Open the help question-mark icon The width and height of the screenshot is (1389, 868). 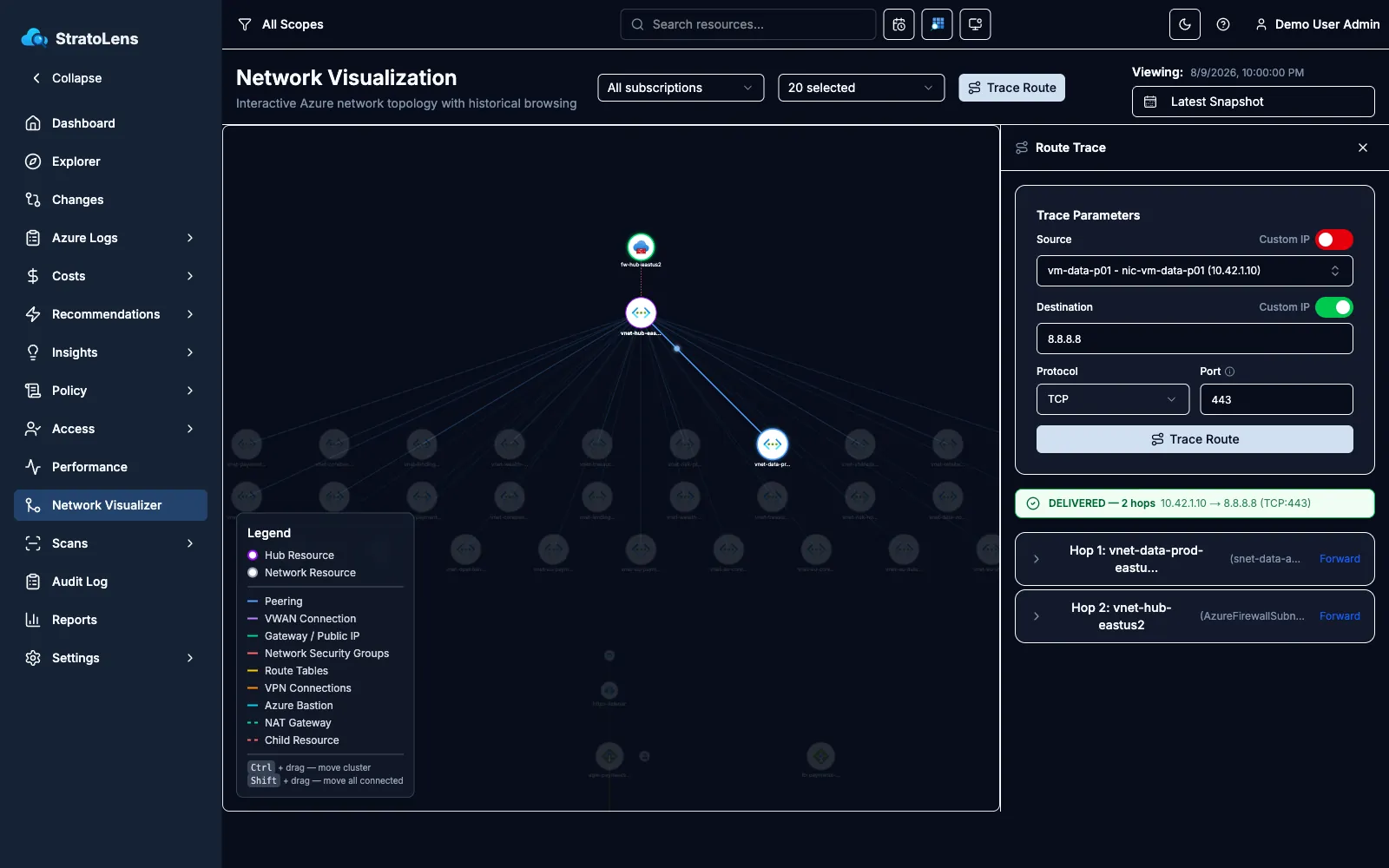[1223, 24]
